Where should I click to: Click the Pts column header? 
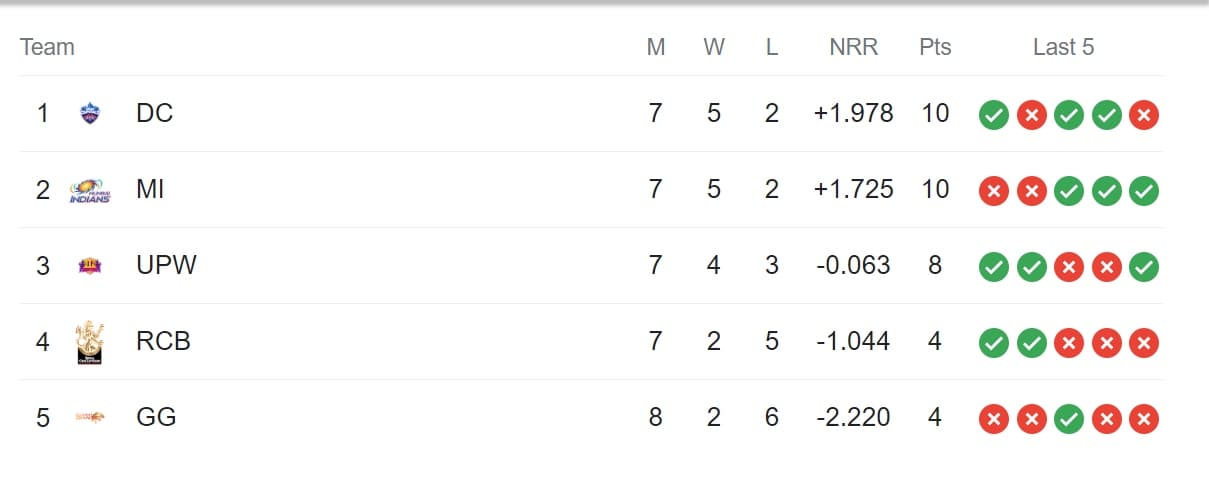point(935,47)
